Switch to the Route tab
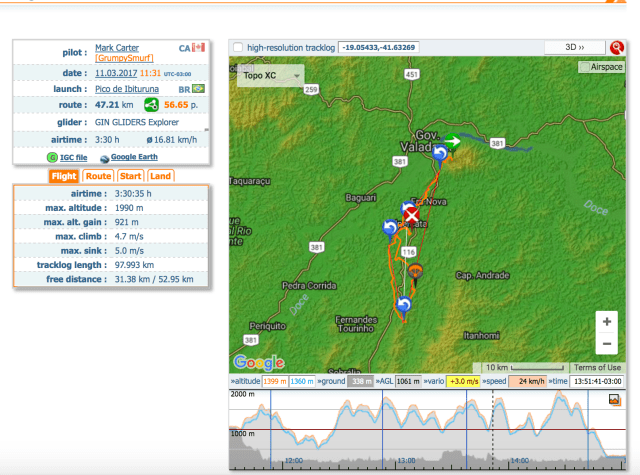This screenshot has height=475, width=640. 98,176
